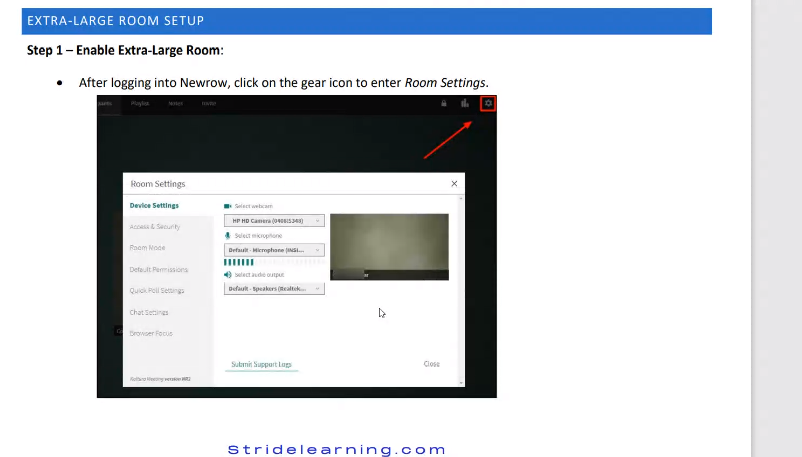Image resolution: width=802 pixels, height=457 pixels.
Task: Click the lock icon in the top bar
Action: coord(443,103)
